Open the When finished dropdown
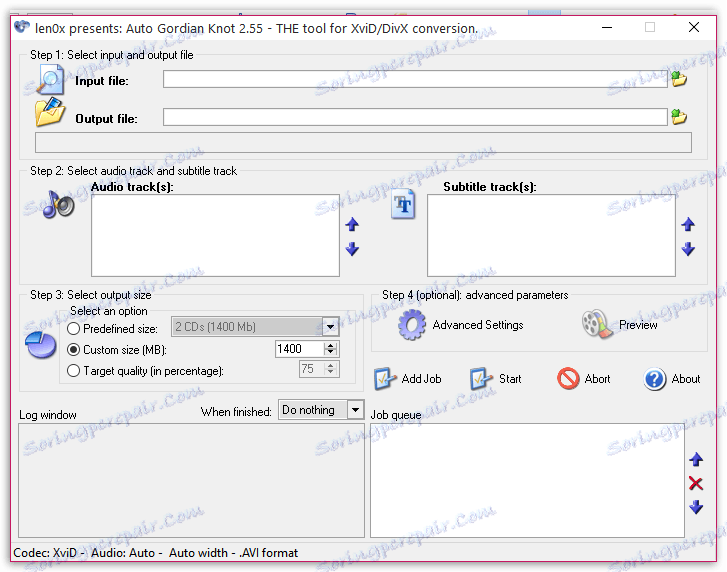Viewport: 727px width, 572px height. 355,410
